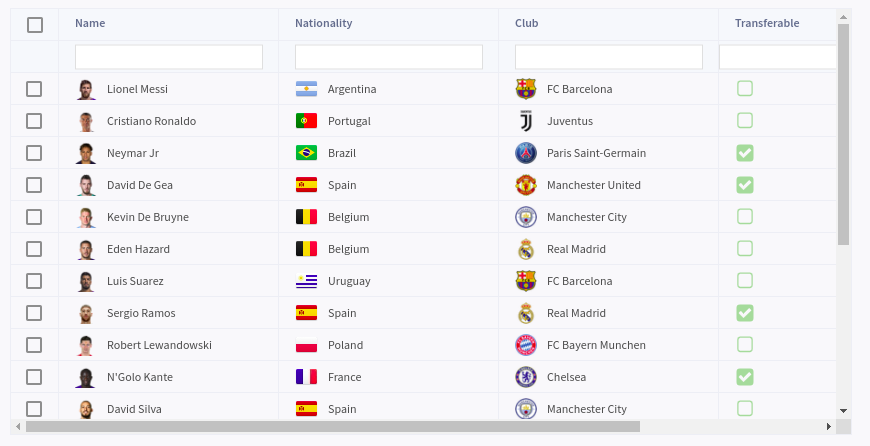Click the FC Bayern Munchen logo

(525, 345)
